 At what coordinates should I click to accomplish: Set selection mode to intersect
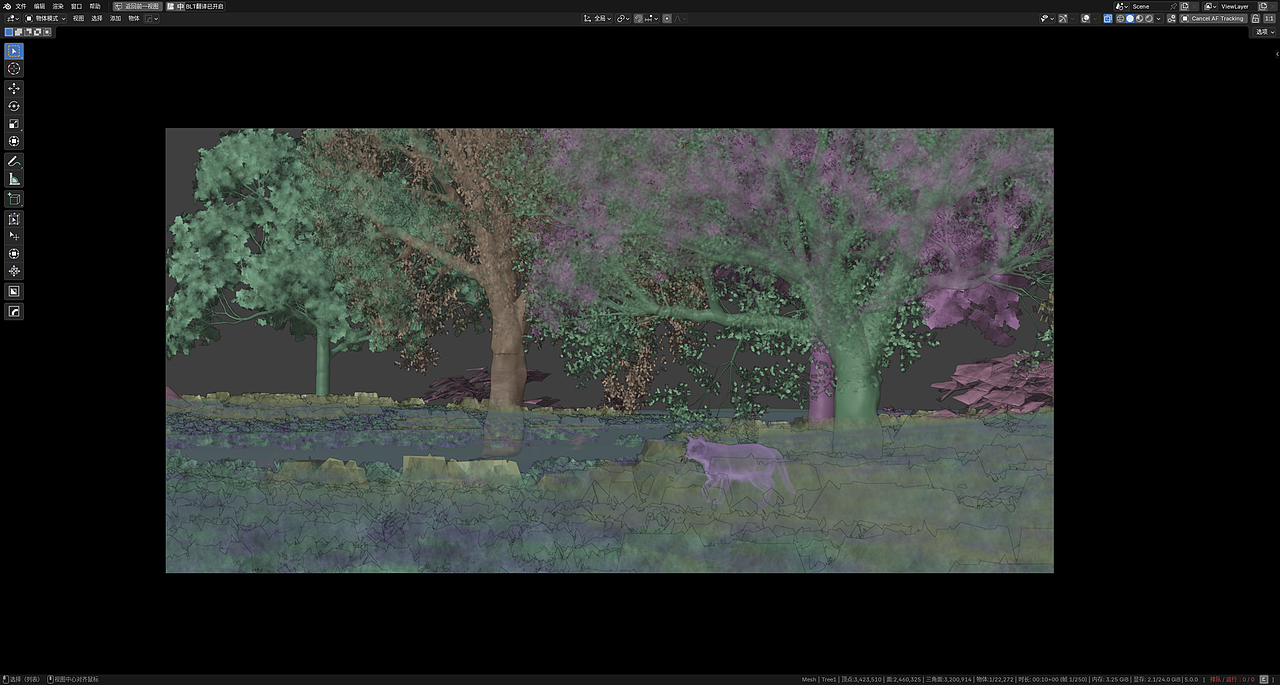(47, 32)
